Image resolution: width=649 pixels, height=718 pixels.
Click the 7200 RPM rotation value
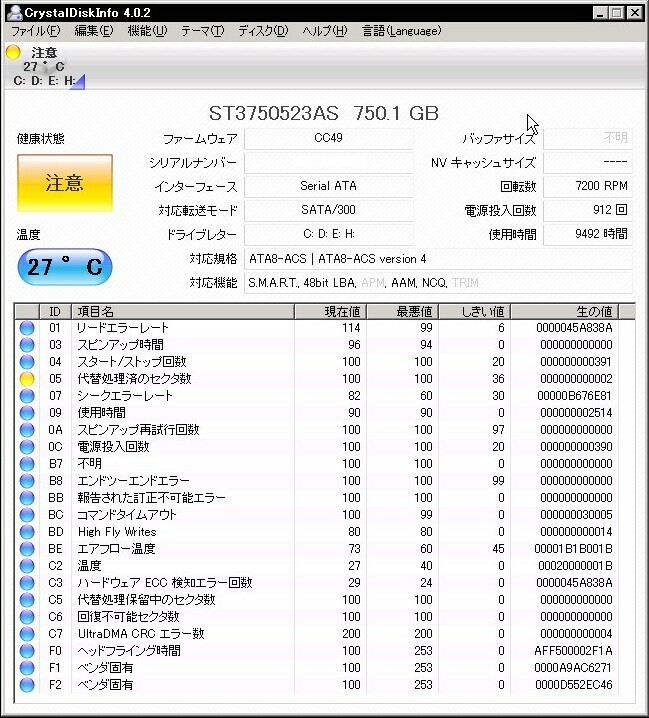click(588, 186)
